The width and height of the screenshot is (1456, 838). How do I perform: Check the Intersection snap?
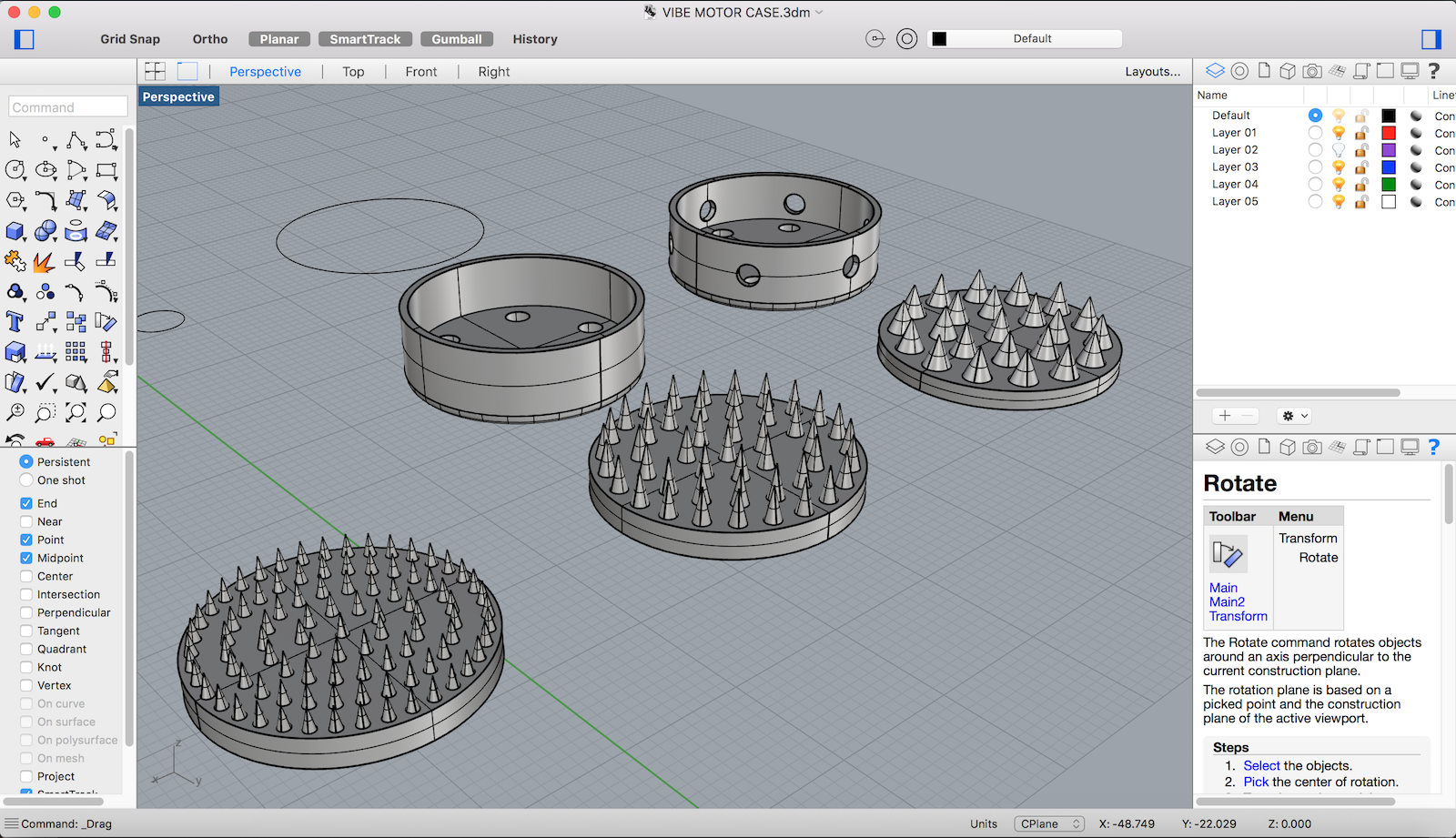pos(26,594)
